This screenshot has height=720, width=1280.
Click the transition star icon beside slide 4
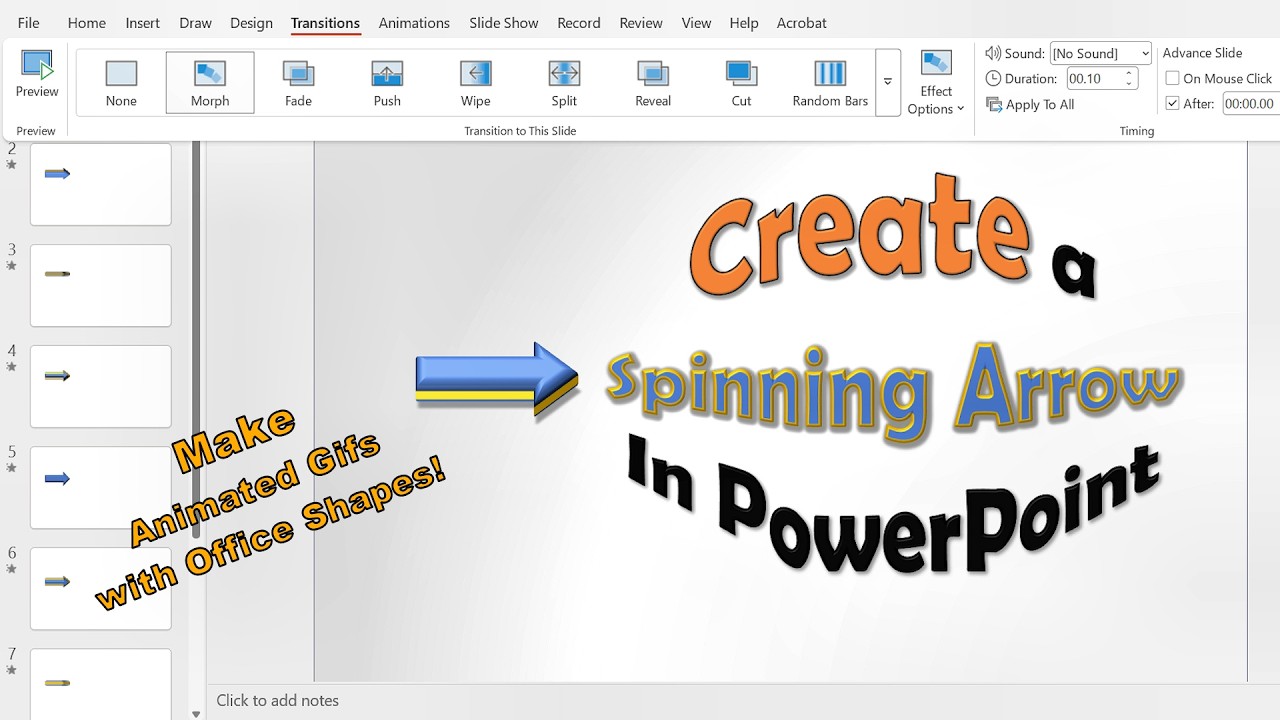(12, 366)
